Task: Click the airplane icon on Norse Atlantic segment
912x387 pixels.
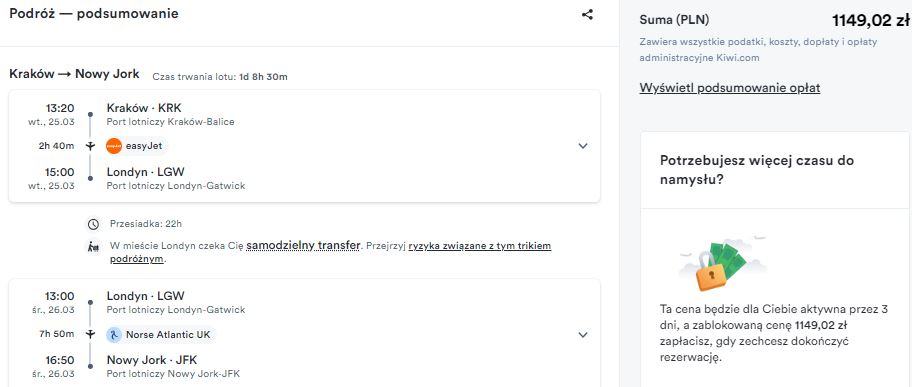Action: [x=90, y=335]
